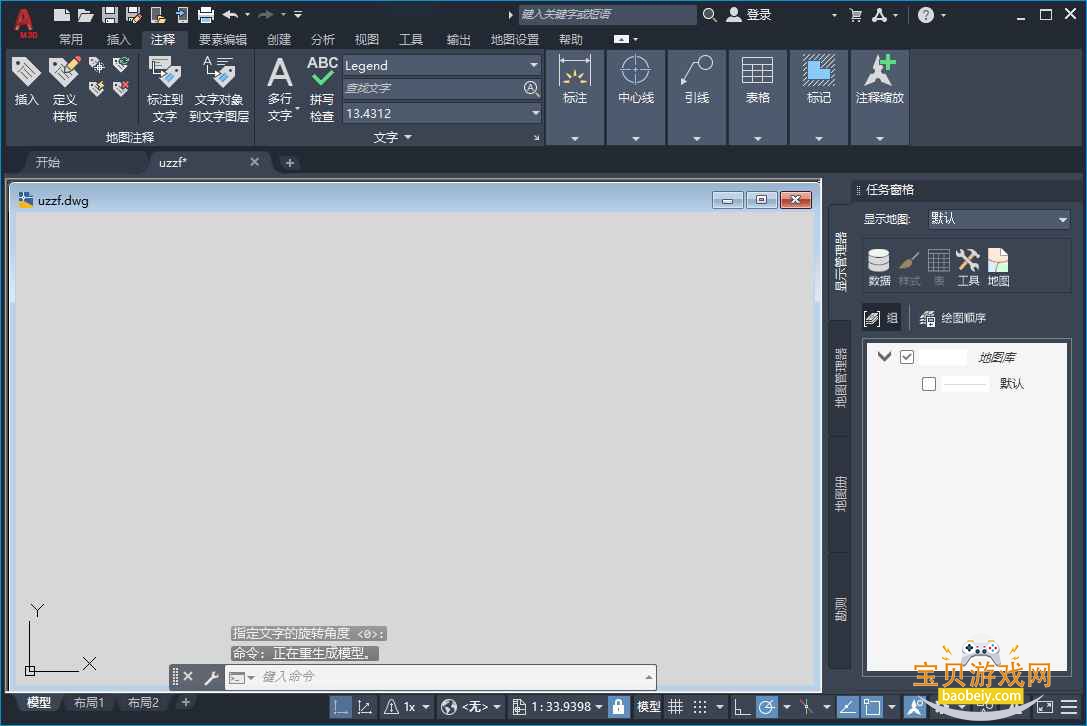
Task: Click the 显示管理器 vertical tab
Action: 840,261
